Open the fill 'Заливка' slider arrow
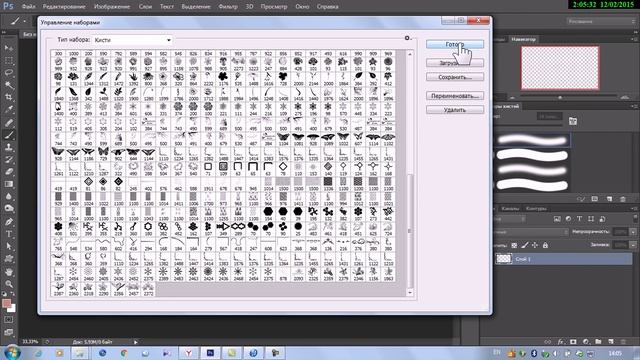 click(x=633, y=245)
